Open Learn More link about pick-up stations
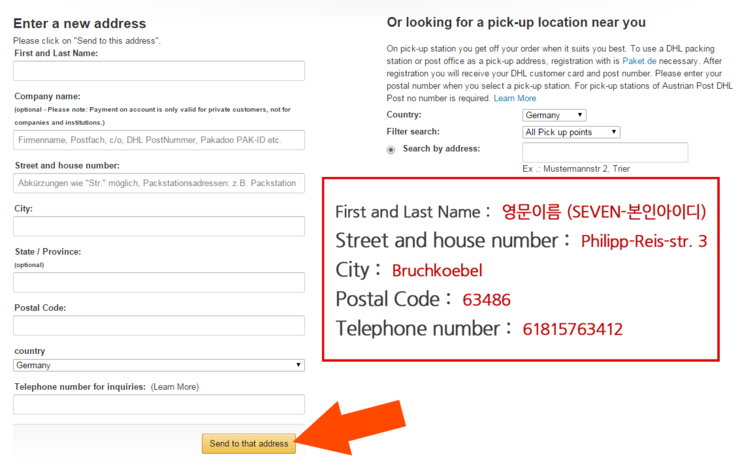The image size is (740, 474). 515,98
